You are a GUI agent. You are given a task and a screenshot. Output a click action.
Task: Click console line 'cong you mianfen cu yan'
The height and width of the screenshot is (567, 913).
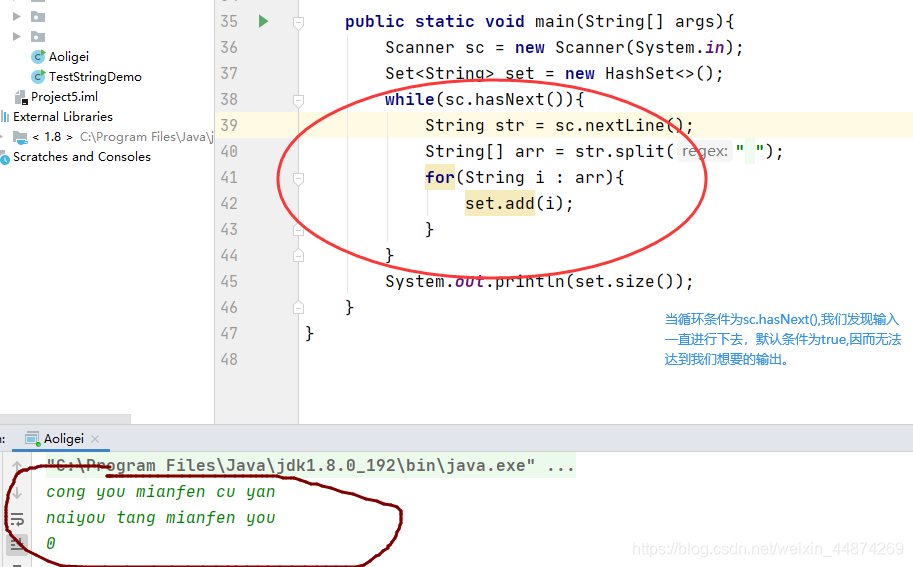pos(161,492)
